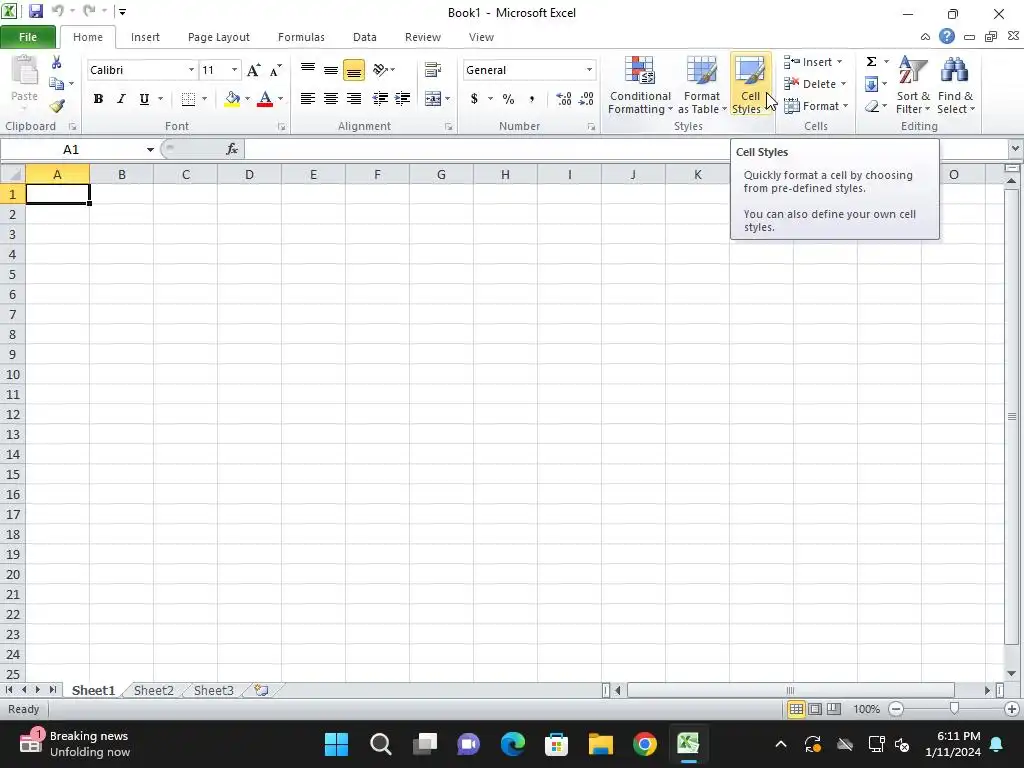Click Increase Decimal icon
Screen dimensions: 1024x768
[x=564, y=99]
